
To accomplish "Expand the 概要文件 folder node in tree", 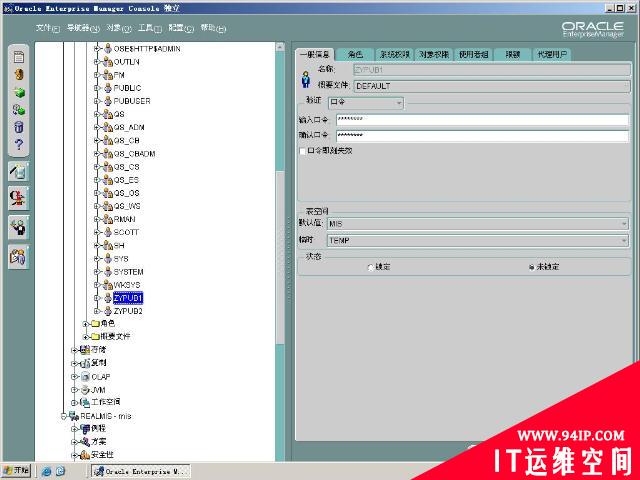I will (85, 337).
